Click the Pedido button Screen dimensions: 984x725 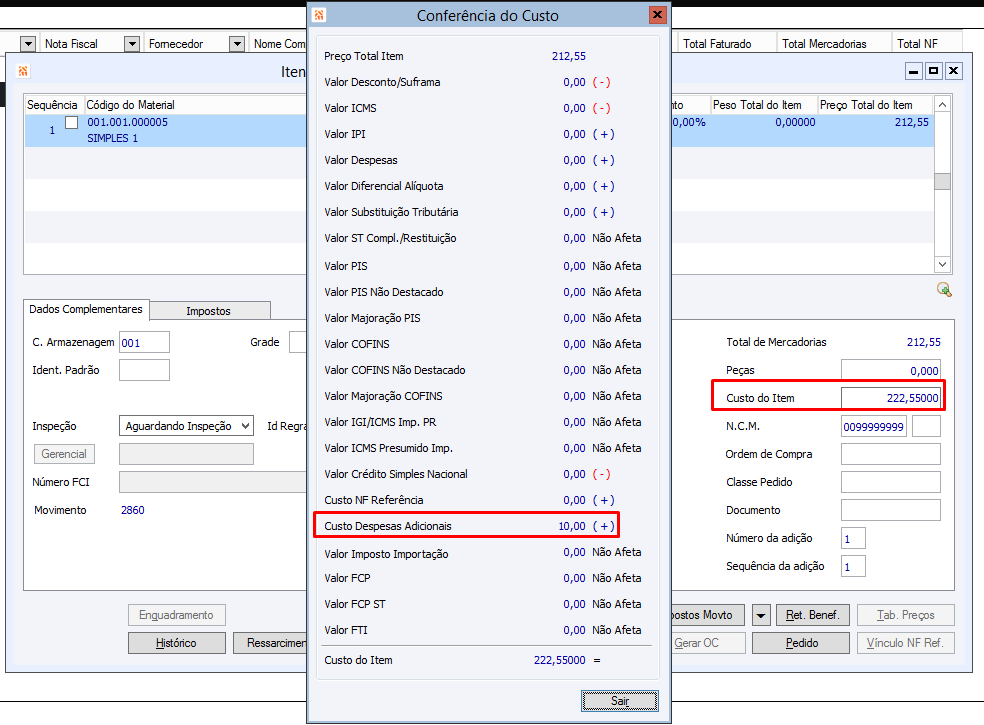[x=801, y=643]
